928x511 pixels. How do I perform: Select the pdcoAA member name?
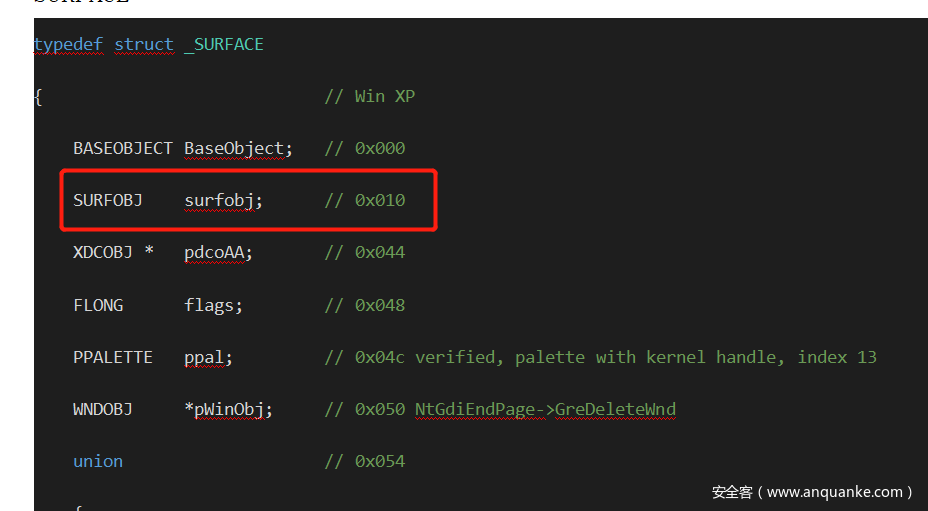click(217, 253)
